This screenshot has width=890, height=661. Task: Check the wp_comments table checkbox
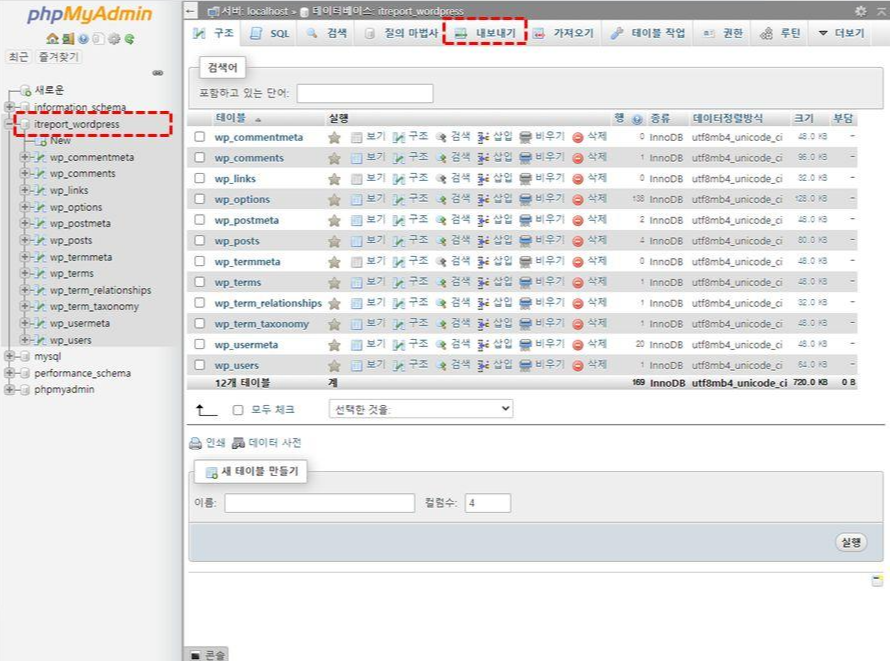tap(199, 157)
